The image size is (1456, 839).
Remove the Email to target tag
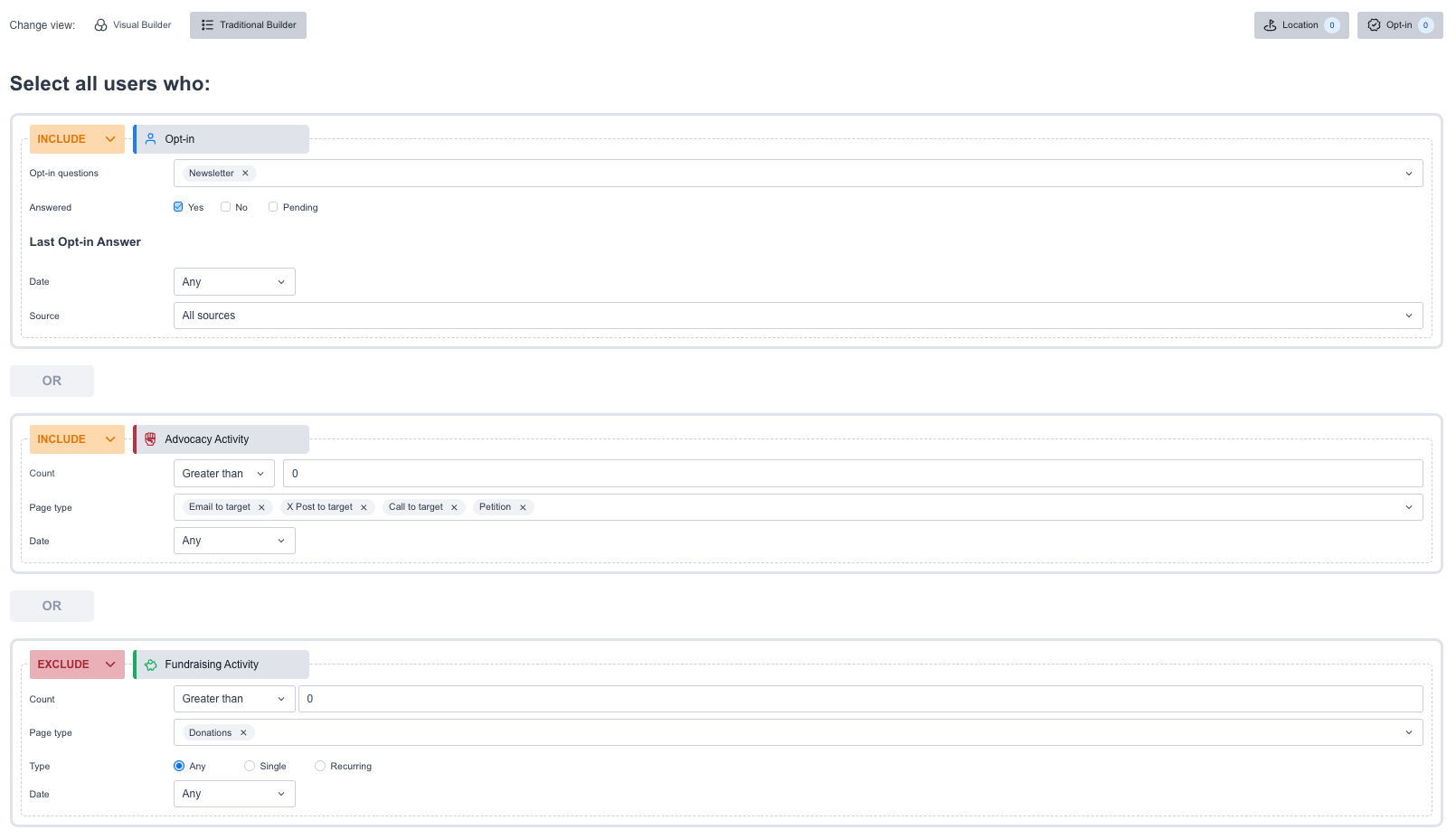pyautogui.click(x=261, y=507)
